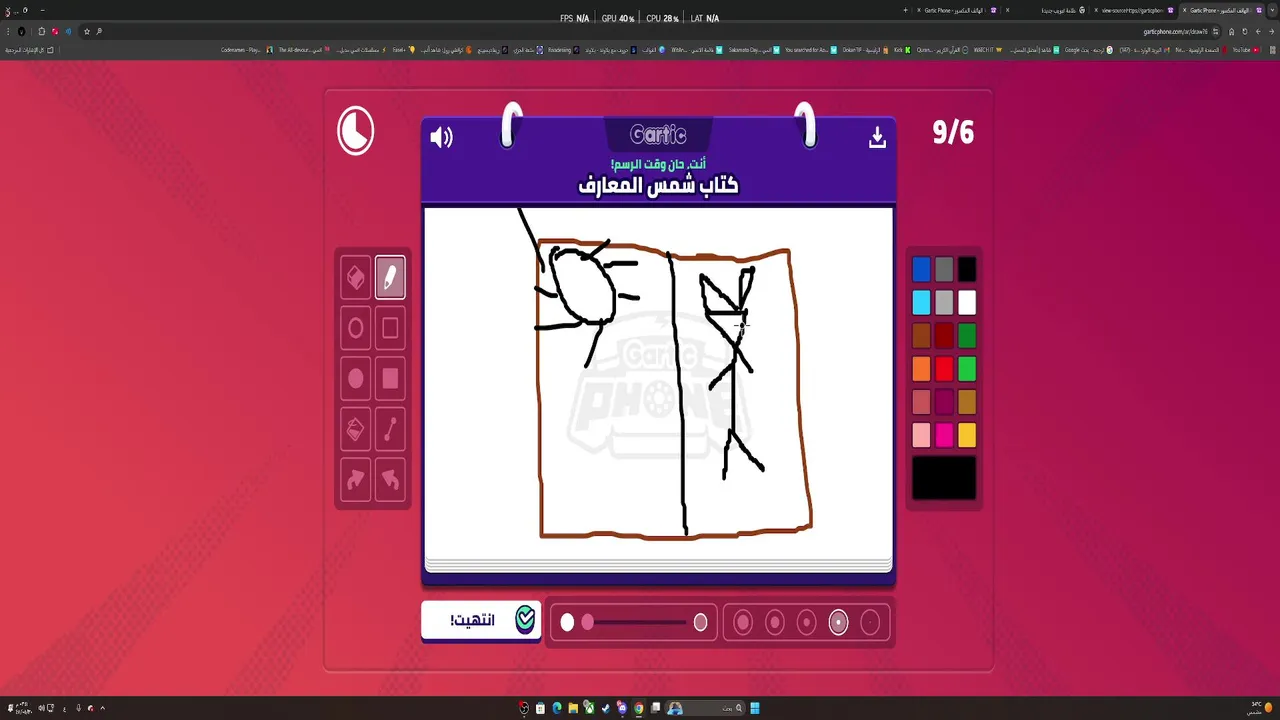Switch to the view-source garticphone browser tab
This screenshot has width=1280, height=720.
pyautogui.click(x=1132, y=10)
